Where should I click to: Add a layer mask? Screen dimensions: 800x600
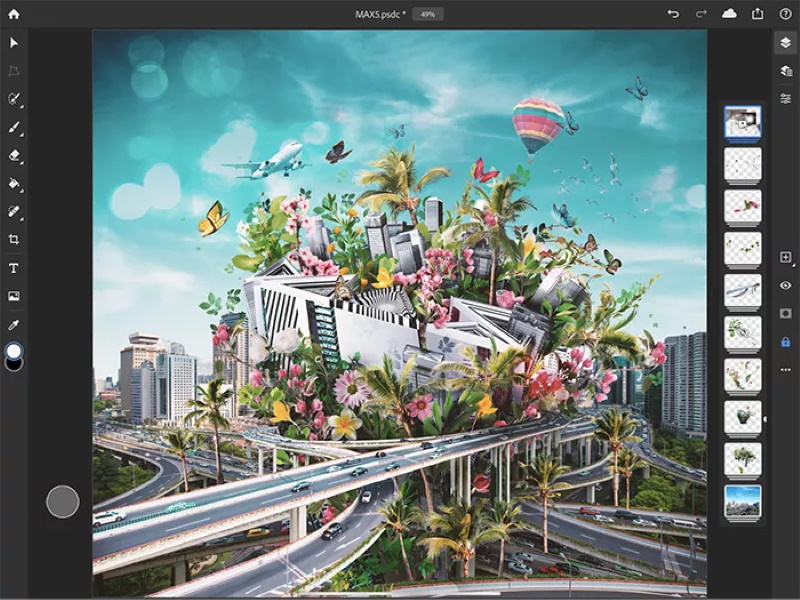[786, 313]
